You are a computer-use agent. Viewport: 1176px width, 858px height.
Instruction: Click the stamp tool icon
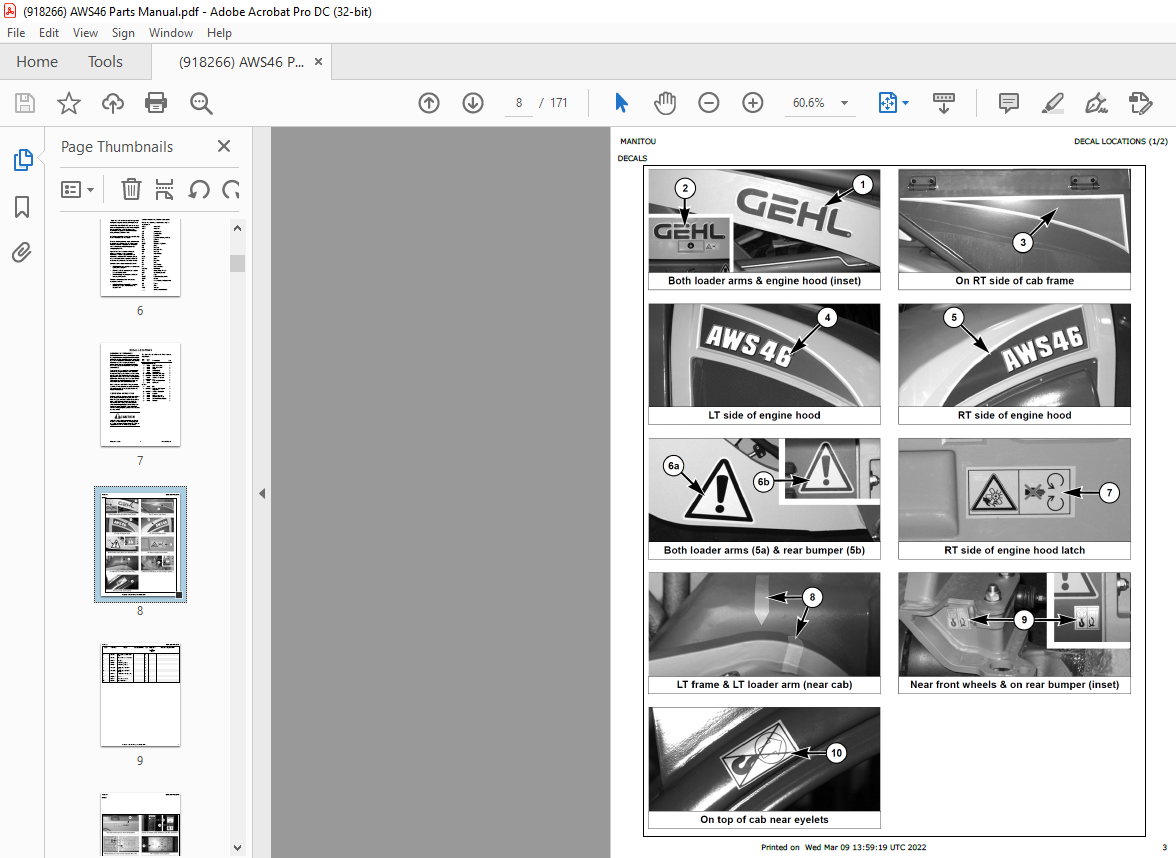pyautogui.click(x=1140, y=103)
